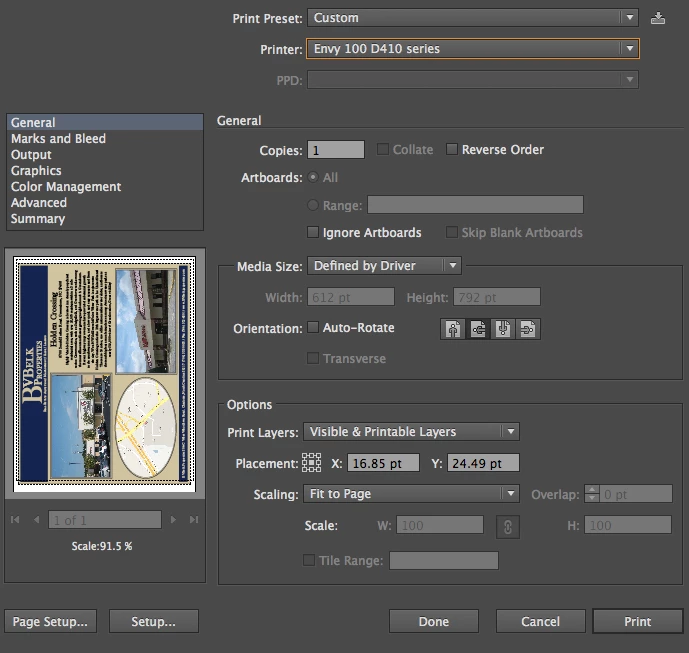This screenshot has width=689, height=653.
Task: Click the Setup button
Action: click(154, 621)
